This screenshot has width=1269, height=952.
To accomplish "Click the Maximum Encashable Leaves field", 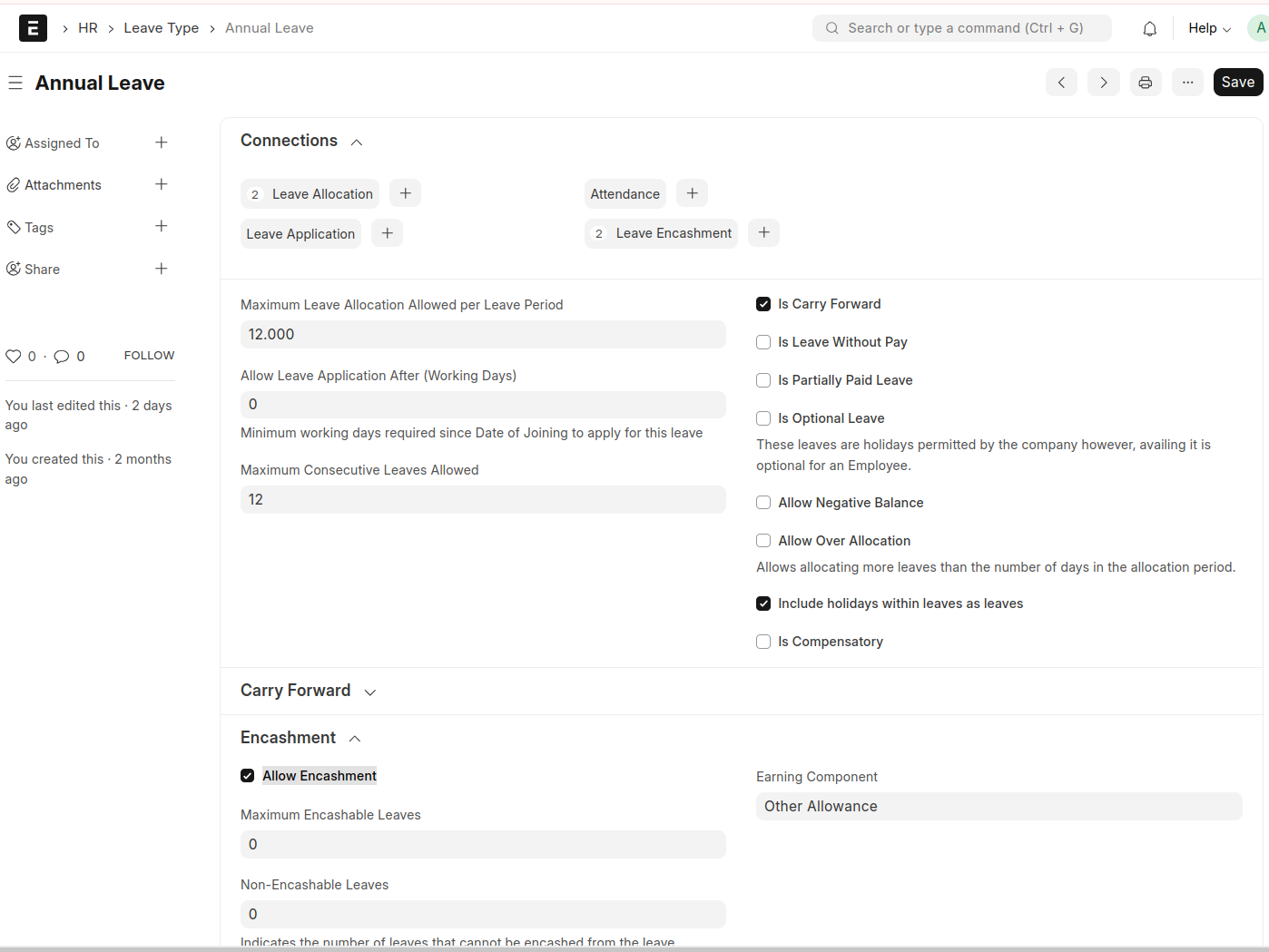I will (x=482, y=844).
